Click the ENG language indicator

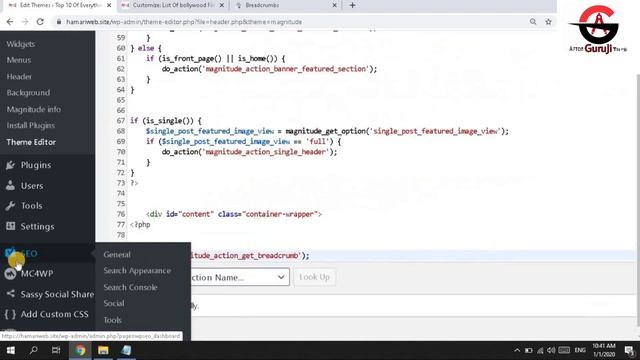(x=580, y=350)
